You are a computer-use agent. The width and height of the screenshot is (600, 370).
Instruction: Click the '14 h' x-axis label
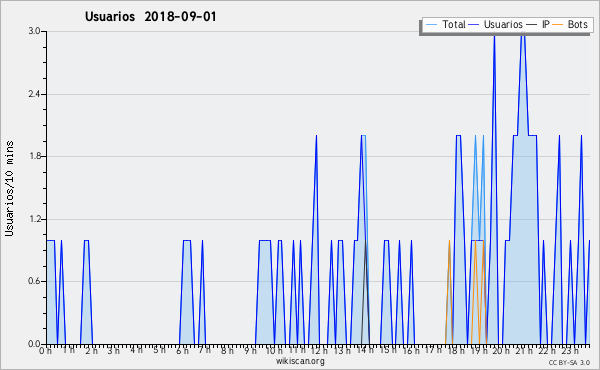pos(364,351)
